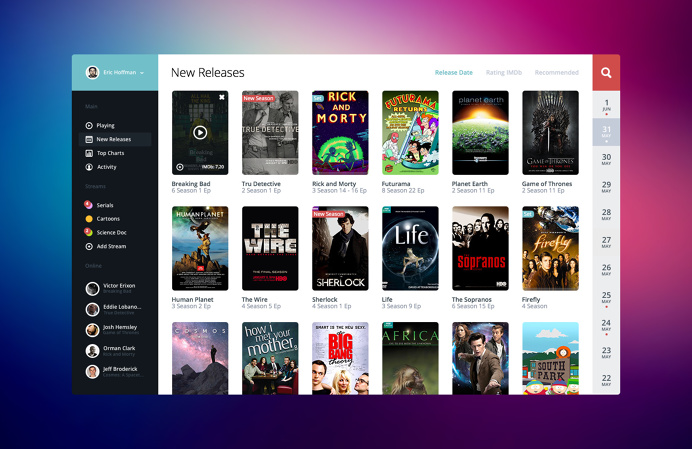692x449 pixels.
Task: Open The Sopranos poster
Action: [480, 249]
